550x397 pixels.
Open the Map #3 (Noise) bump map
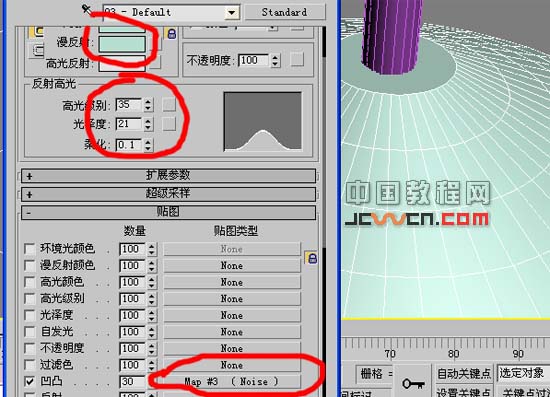[x=232, y=381]
